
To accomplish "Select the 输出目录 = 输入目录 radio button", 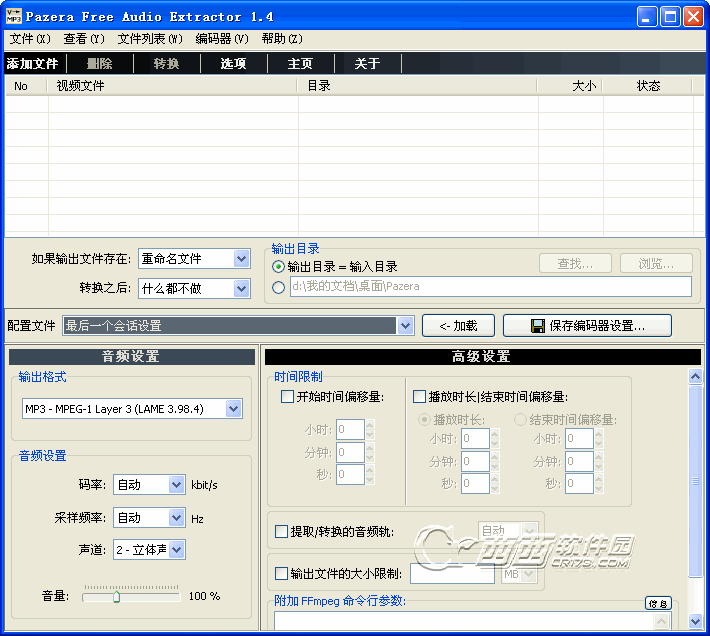I will (x=279, y=267).
